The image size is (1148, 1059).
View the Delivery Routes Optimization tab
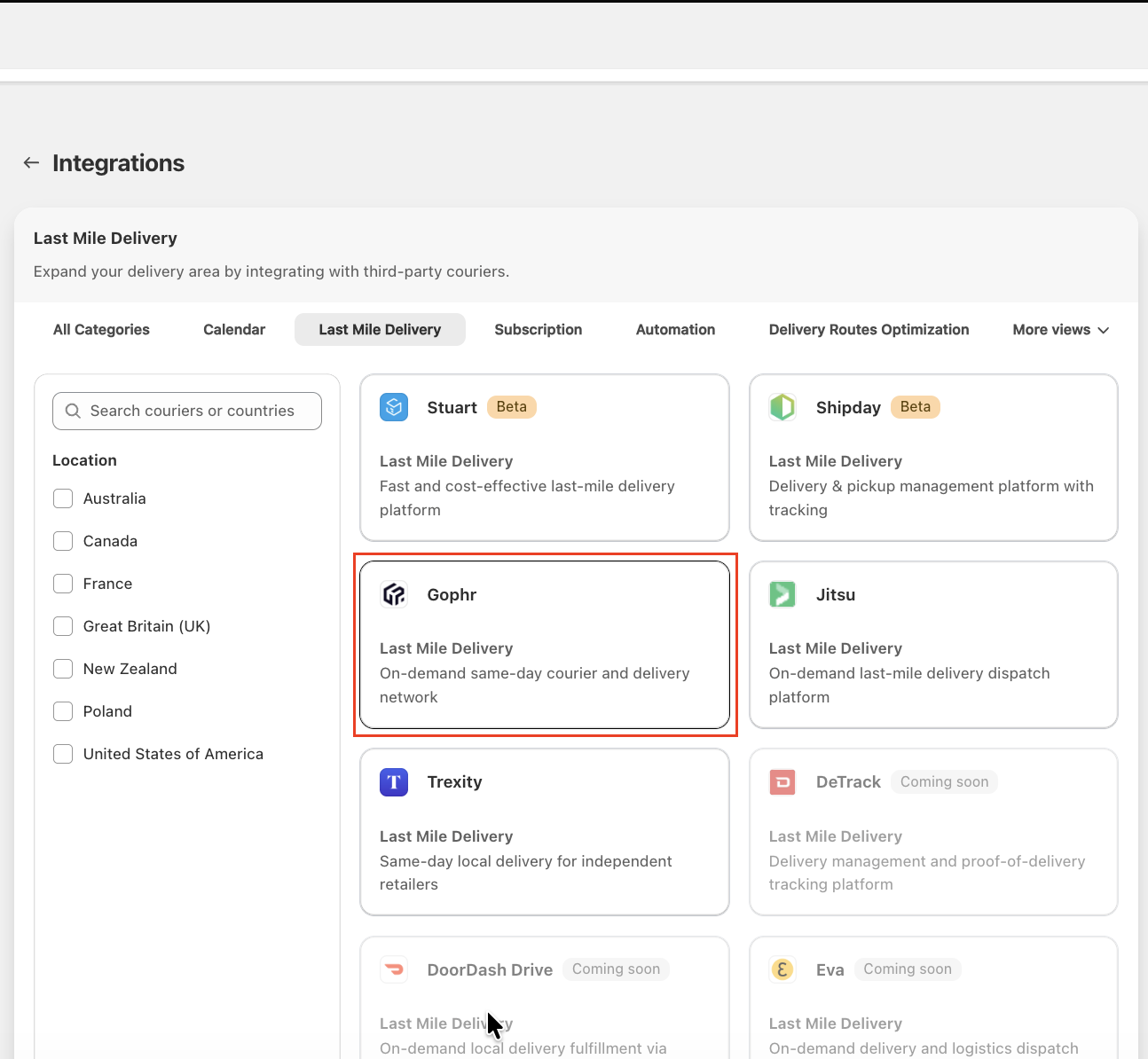(x=869, y=330)
